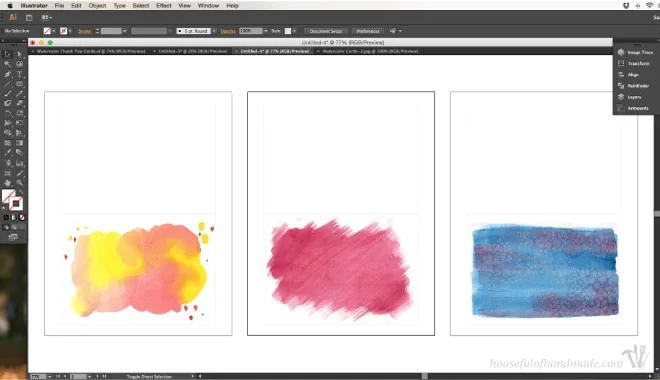Select the Selection tool arrow
The height and width of the screenshot is (380, 660).
pos(8,54)
